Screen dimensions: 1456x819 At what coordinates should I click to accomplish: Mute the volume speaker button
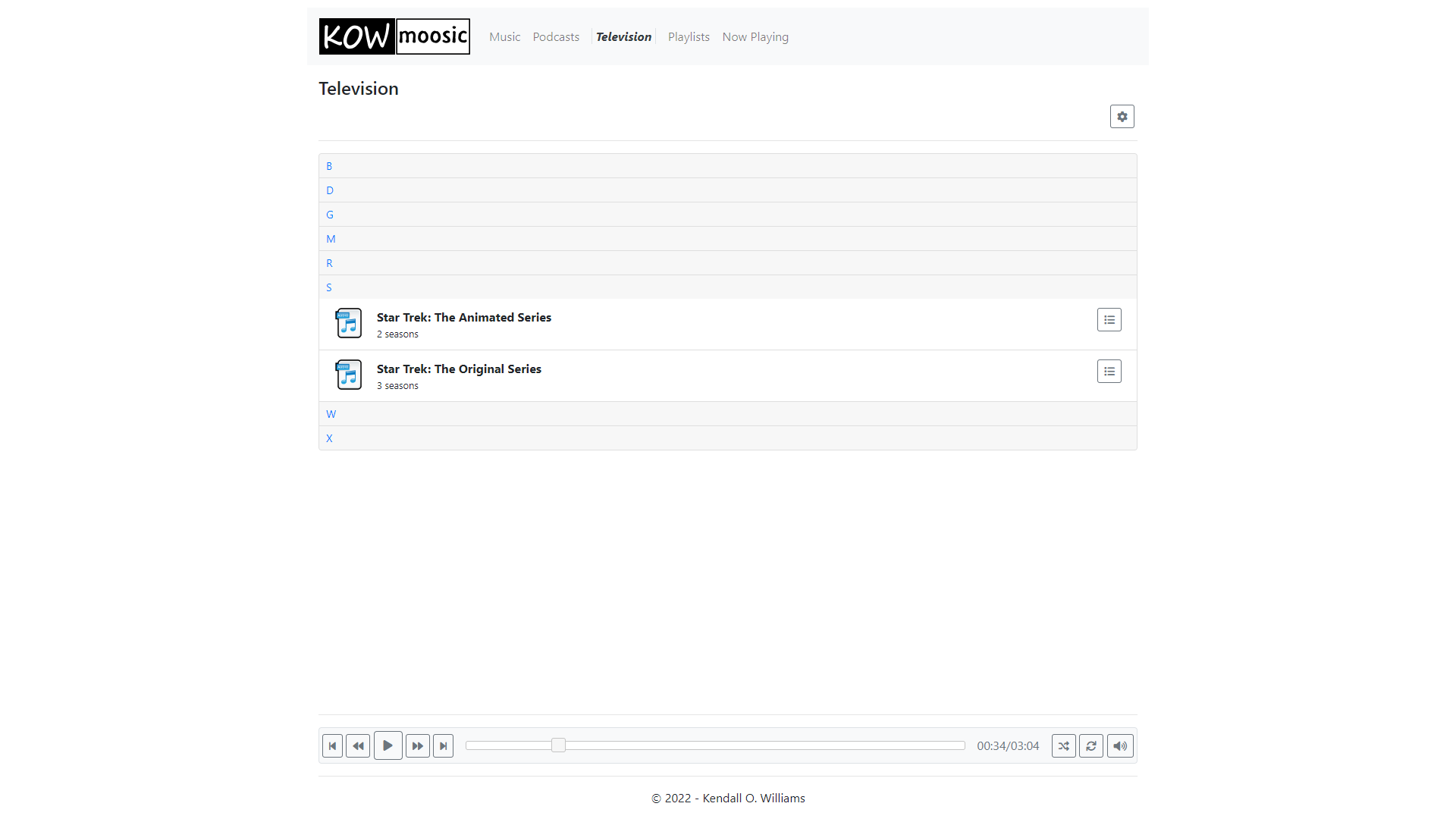coord(1119,746)
